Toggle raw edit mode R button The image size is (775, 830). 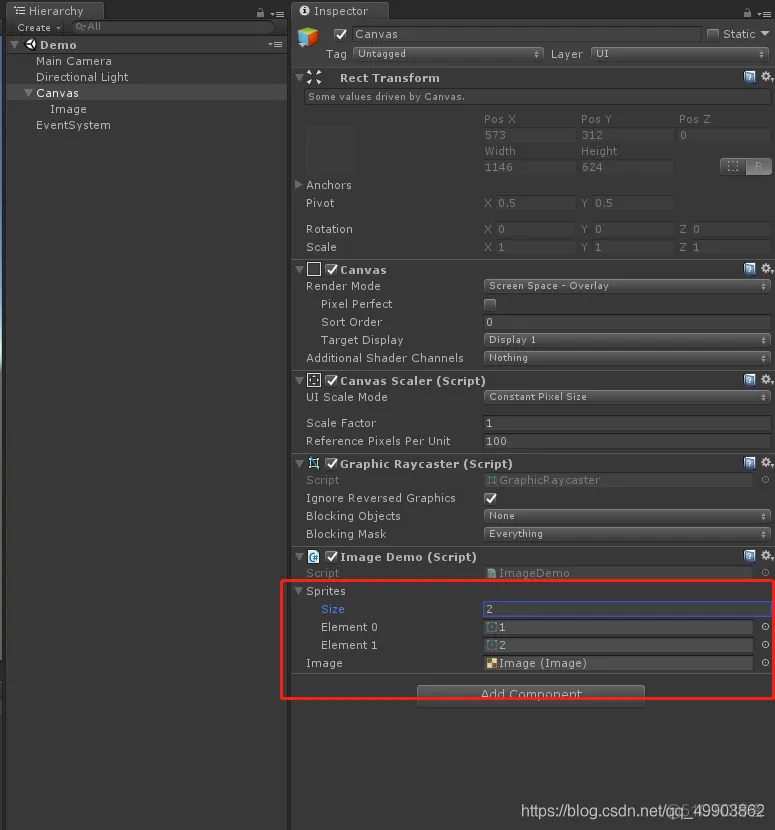[759, 166]
